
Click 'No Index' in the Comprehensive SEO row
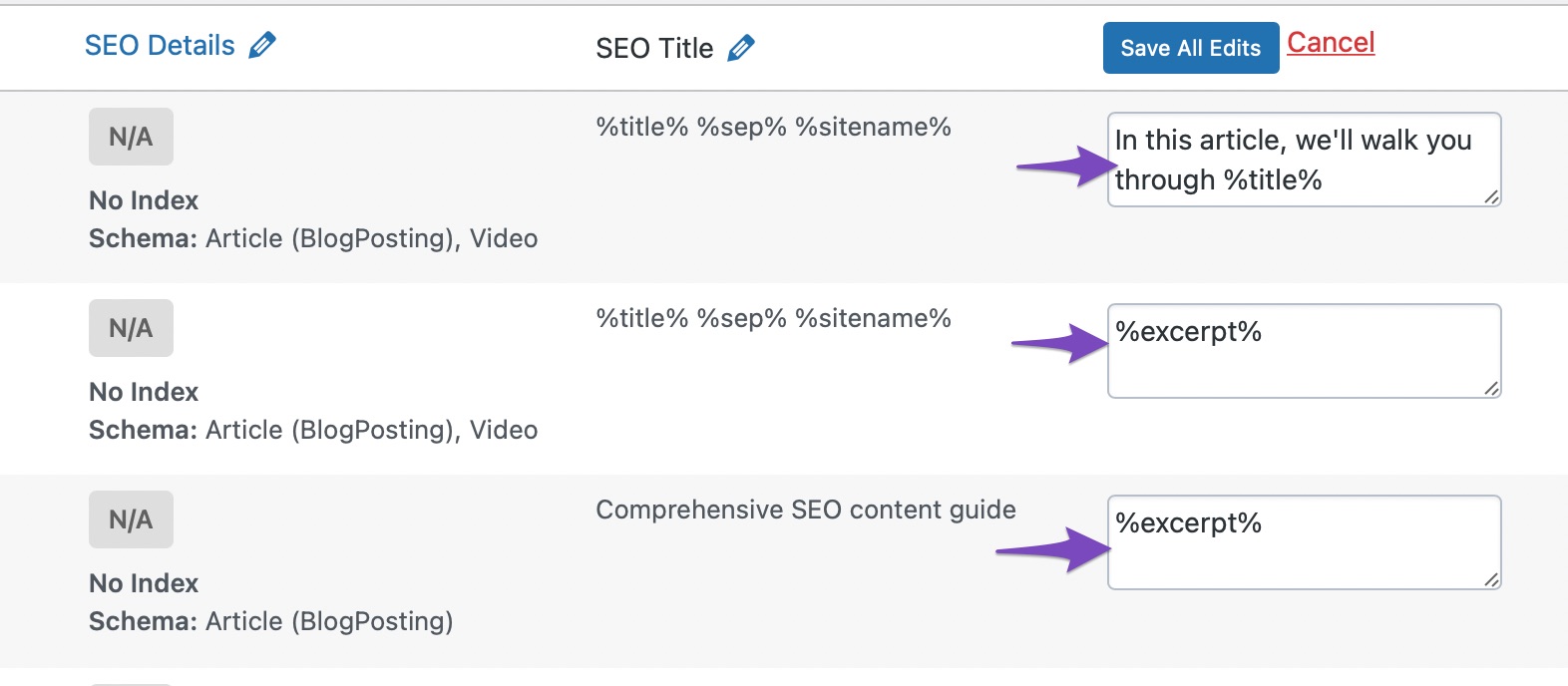click(x=144, y=583)
